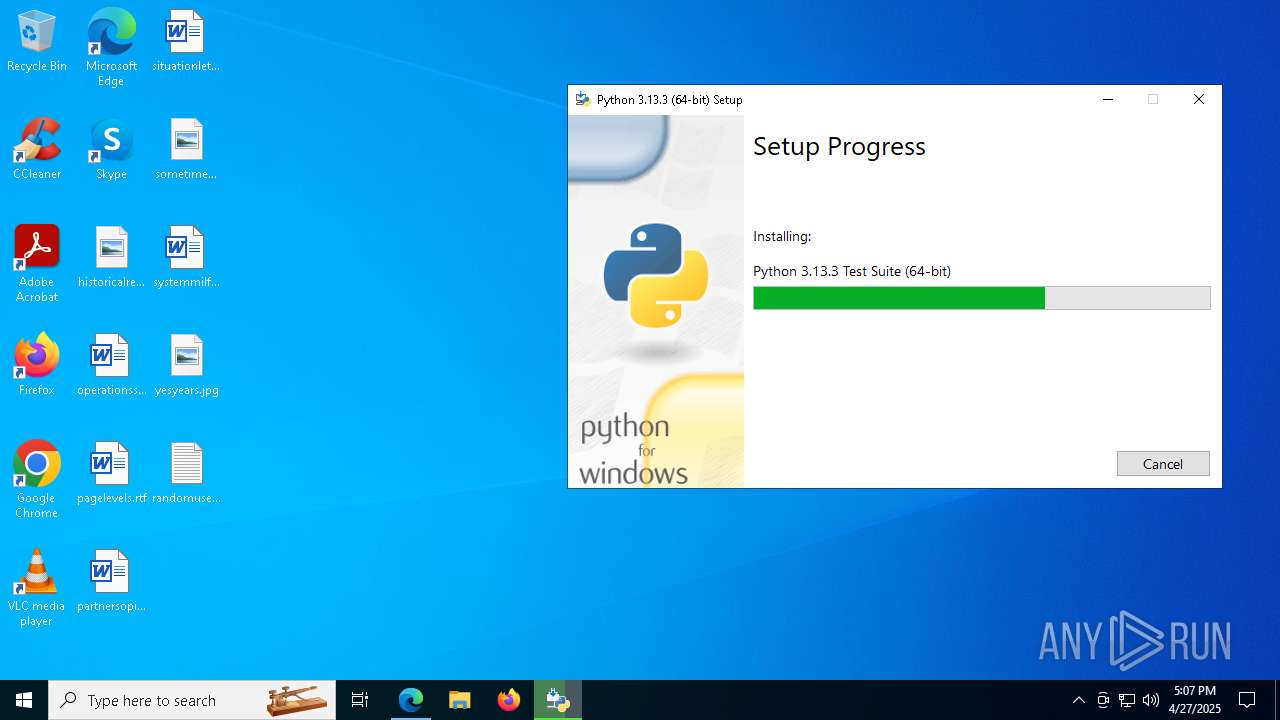
Task: Click the taskbar search box
Action: (192, 700)
